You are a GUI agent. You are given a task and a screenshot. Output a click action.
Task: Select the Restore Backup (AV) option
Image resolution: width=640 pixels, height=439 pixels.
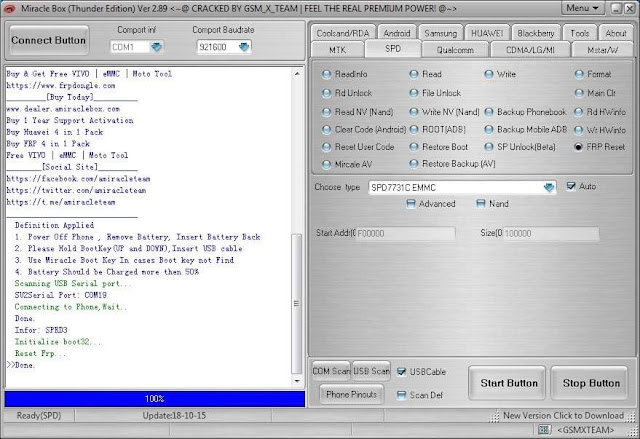453,164
